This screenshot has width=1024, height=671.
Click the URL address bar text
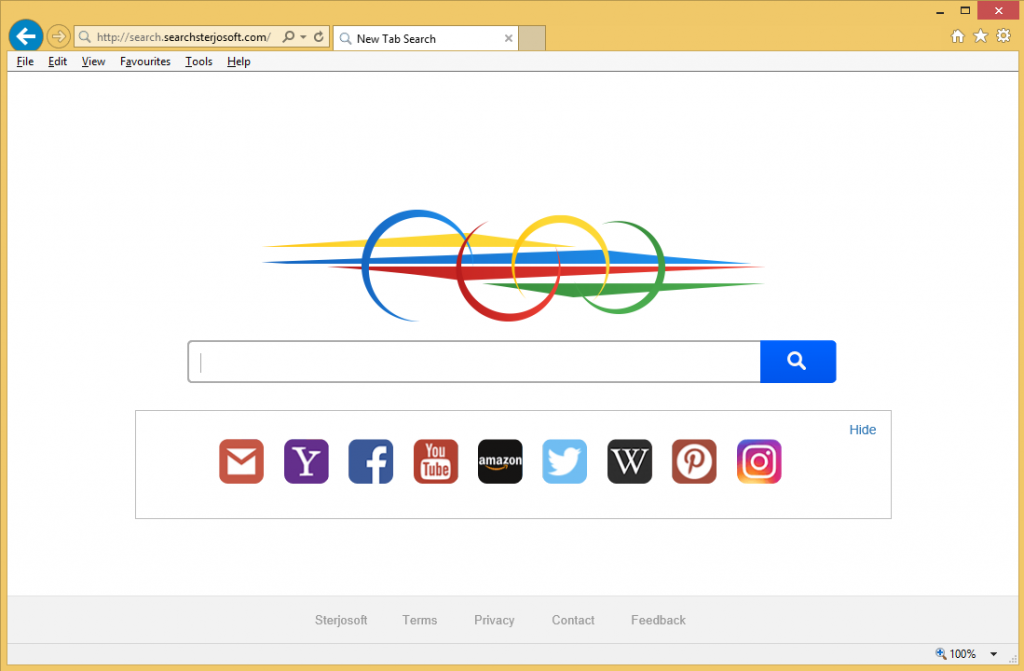(x=184, y=37)
